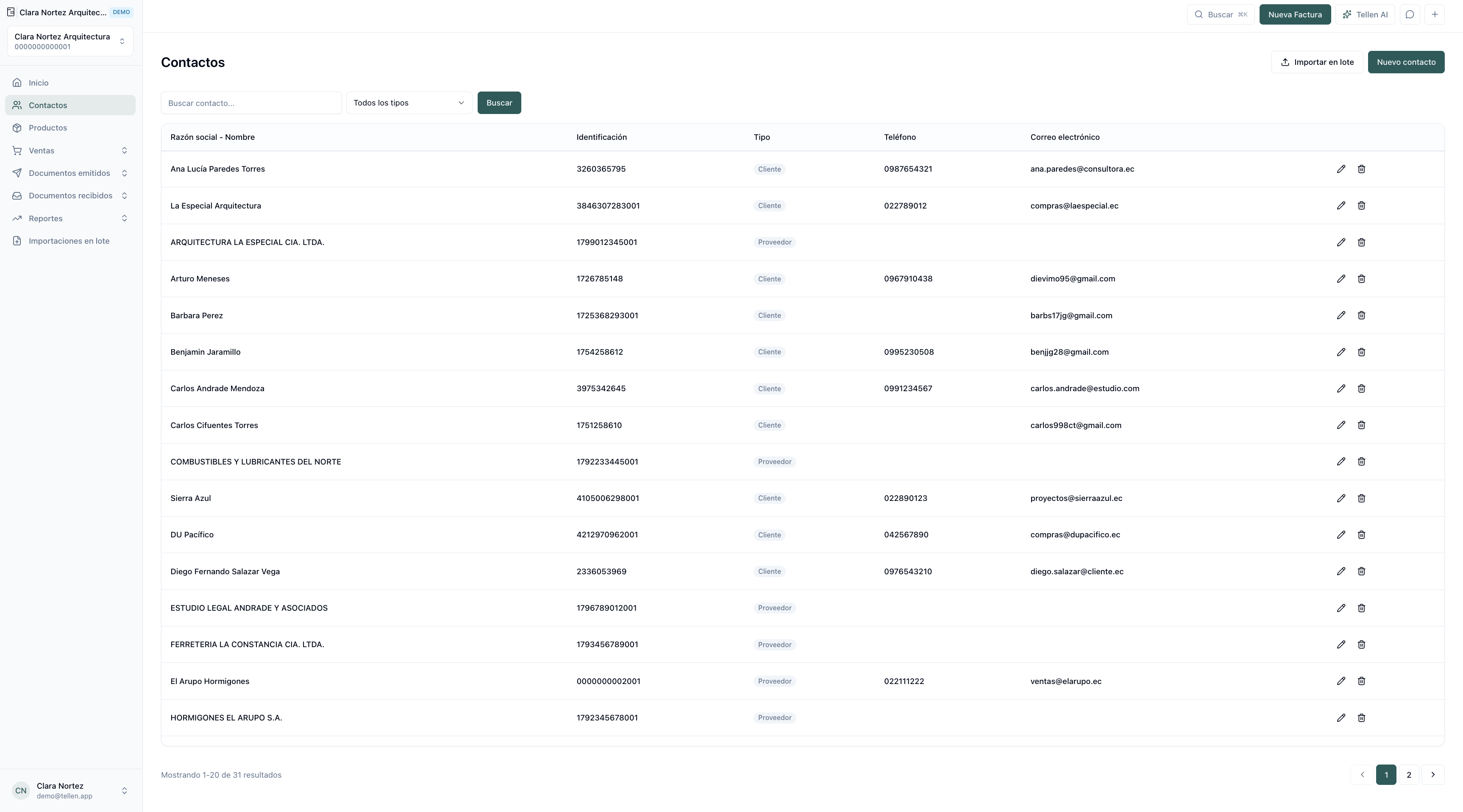Image resolution: width=1463 pixels, height=812 pixels.
Task: Edit Carlos Andrade Mendoza contact
Action: 1341,388
